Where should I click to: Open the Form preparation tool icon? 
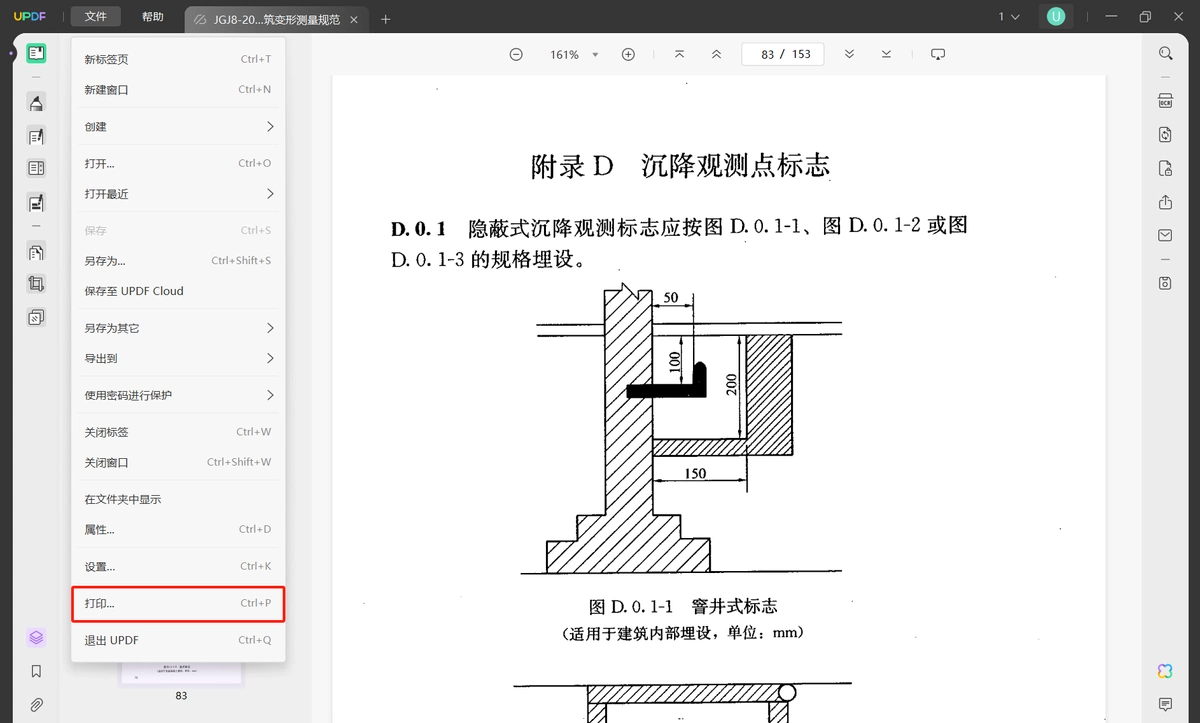click(36, 168)
